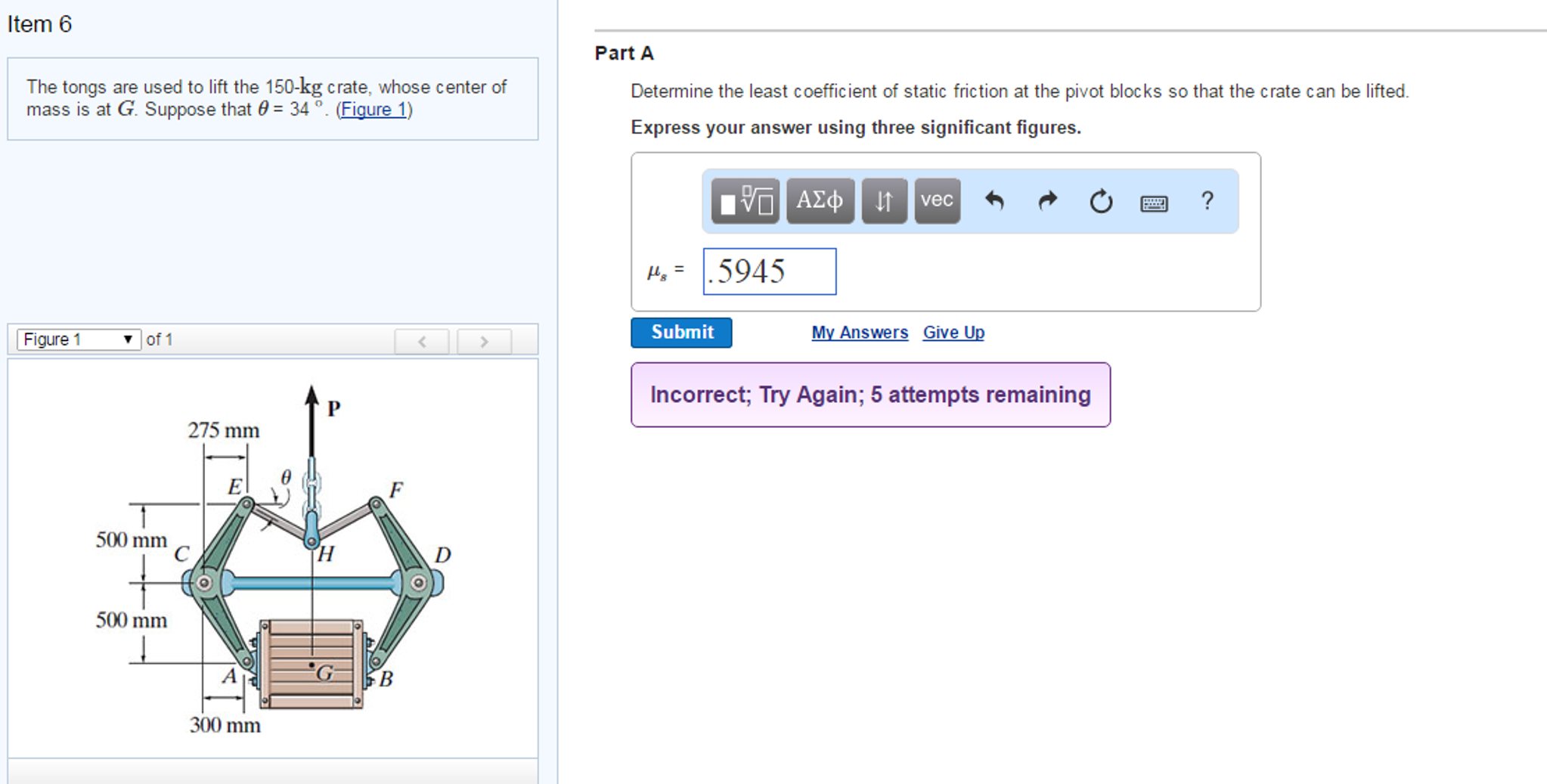Click the 'Determine the least coefficient' question text
Image resolution: width=1547 pixels, height=784 pixels.
point(1020,91)
